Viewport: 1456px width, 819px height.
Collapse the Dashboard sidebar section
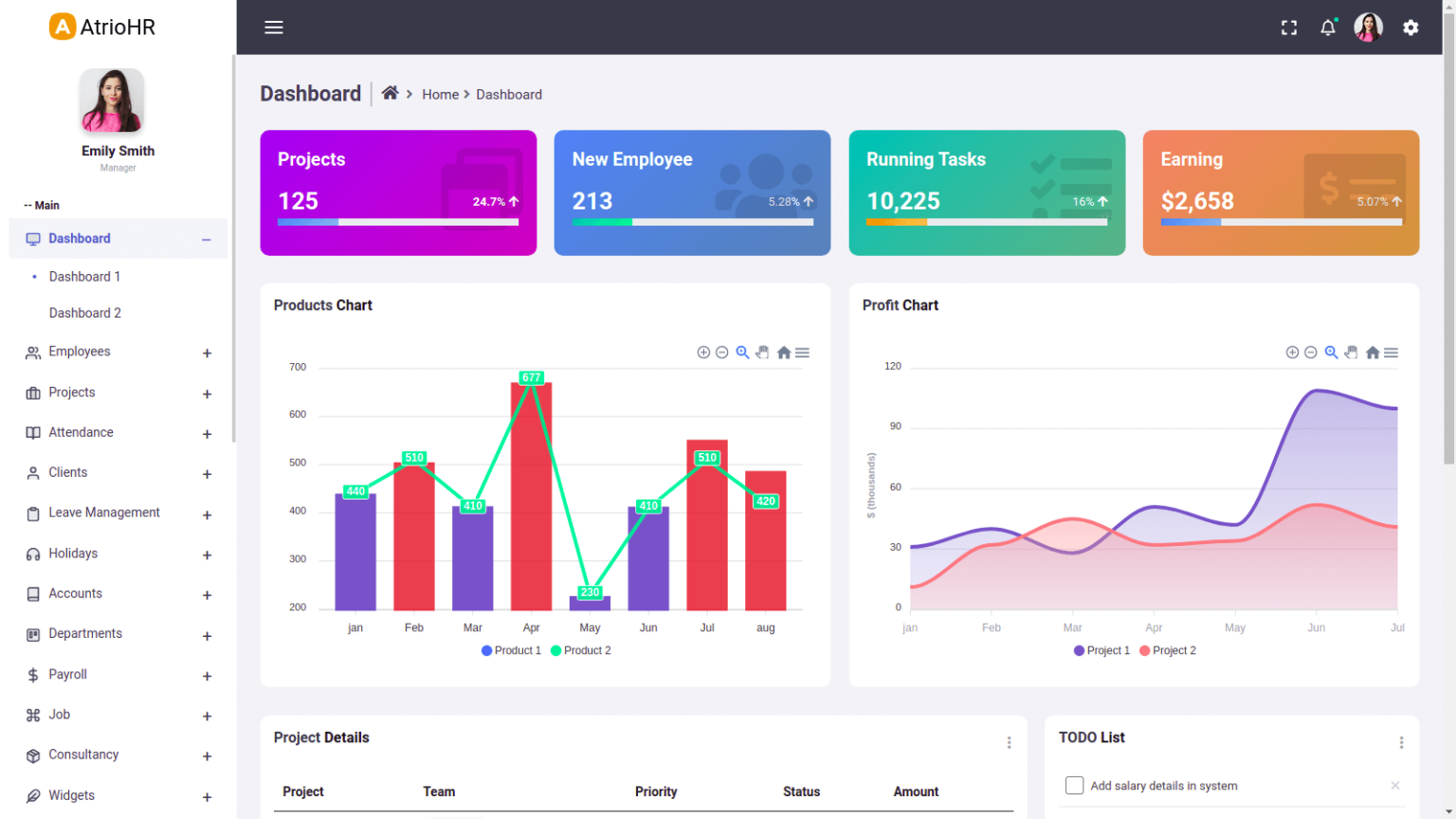coord(207,240)
